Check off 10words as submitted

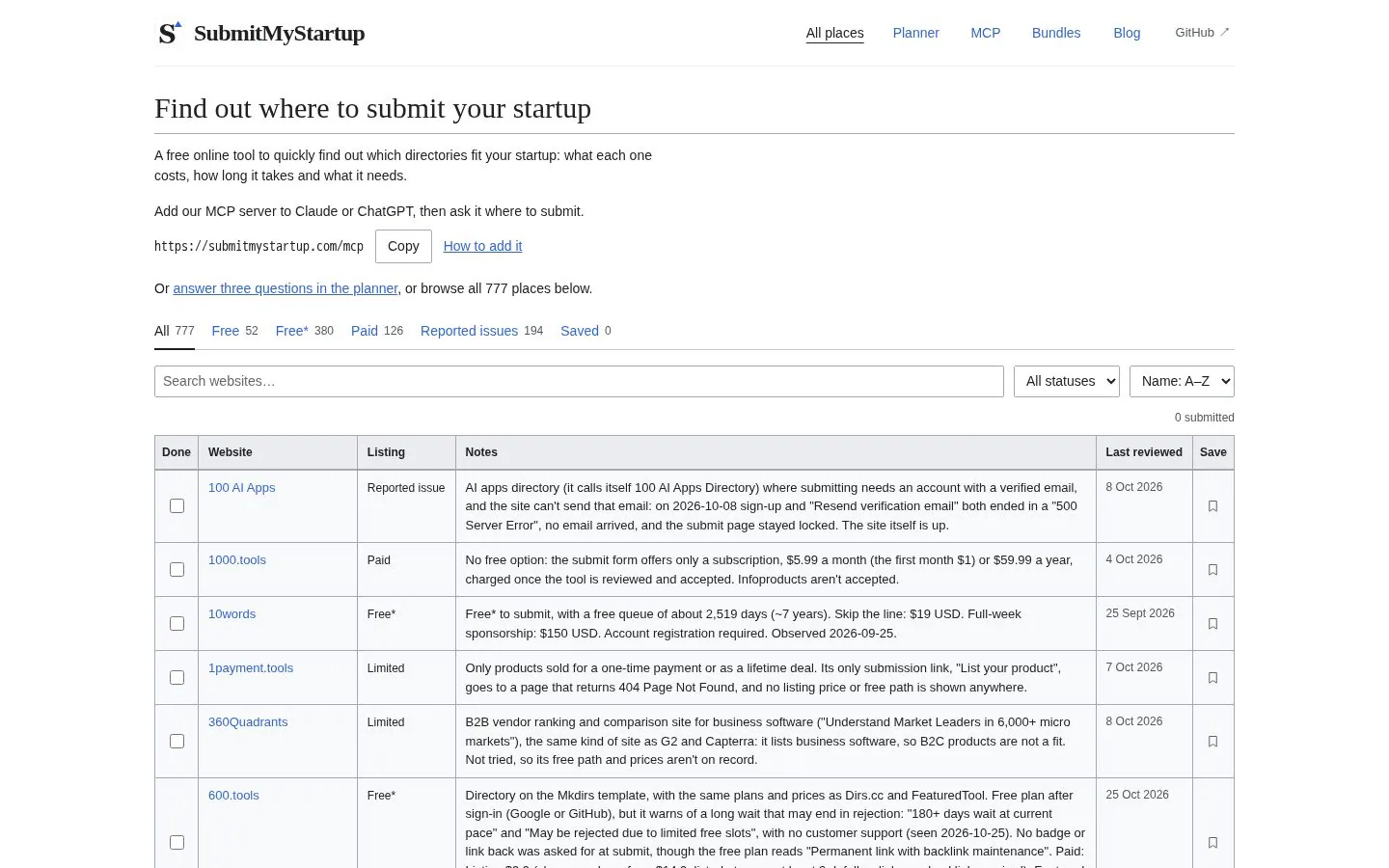coord(177,624)
